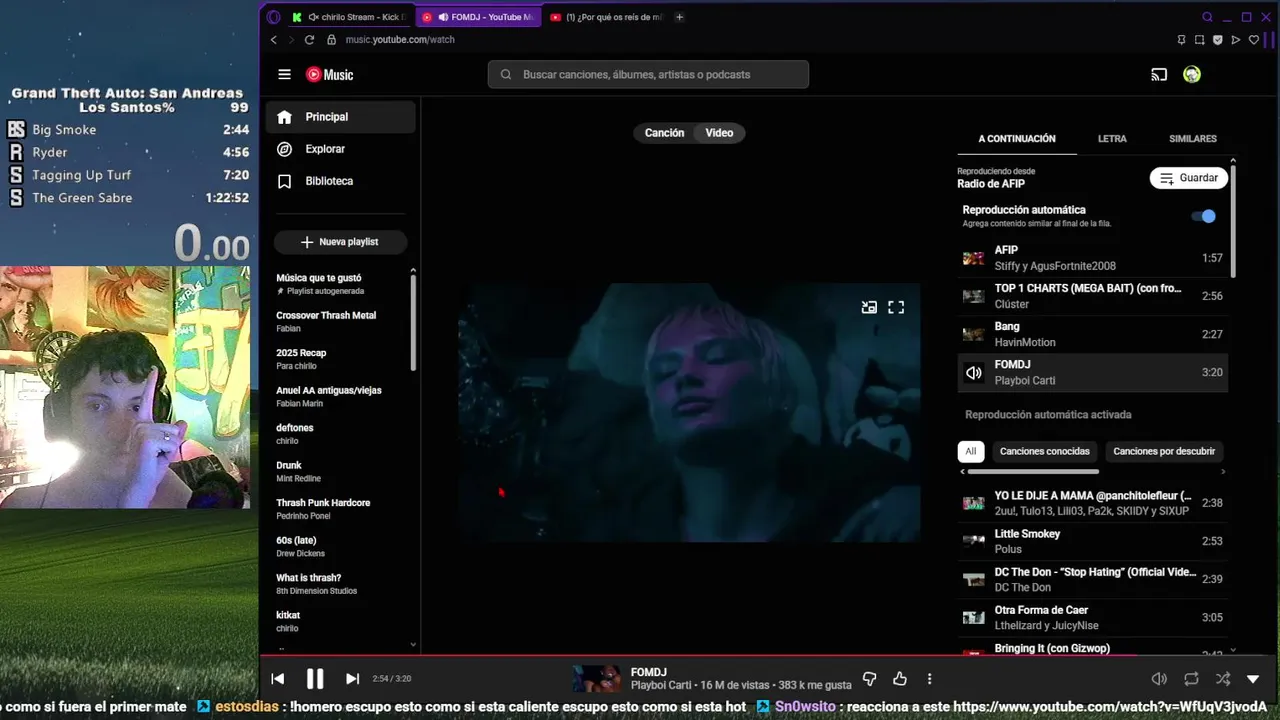
Task: Toggle Reproducción automática switch
Action: point(1204,216)
